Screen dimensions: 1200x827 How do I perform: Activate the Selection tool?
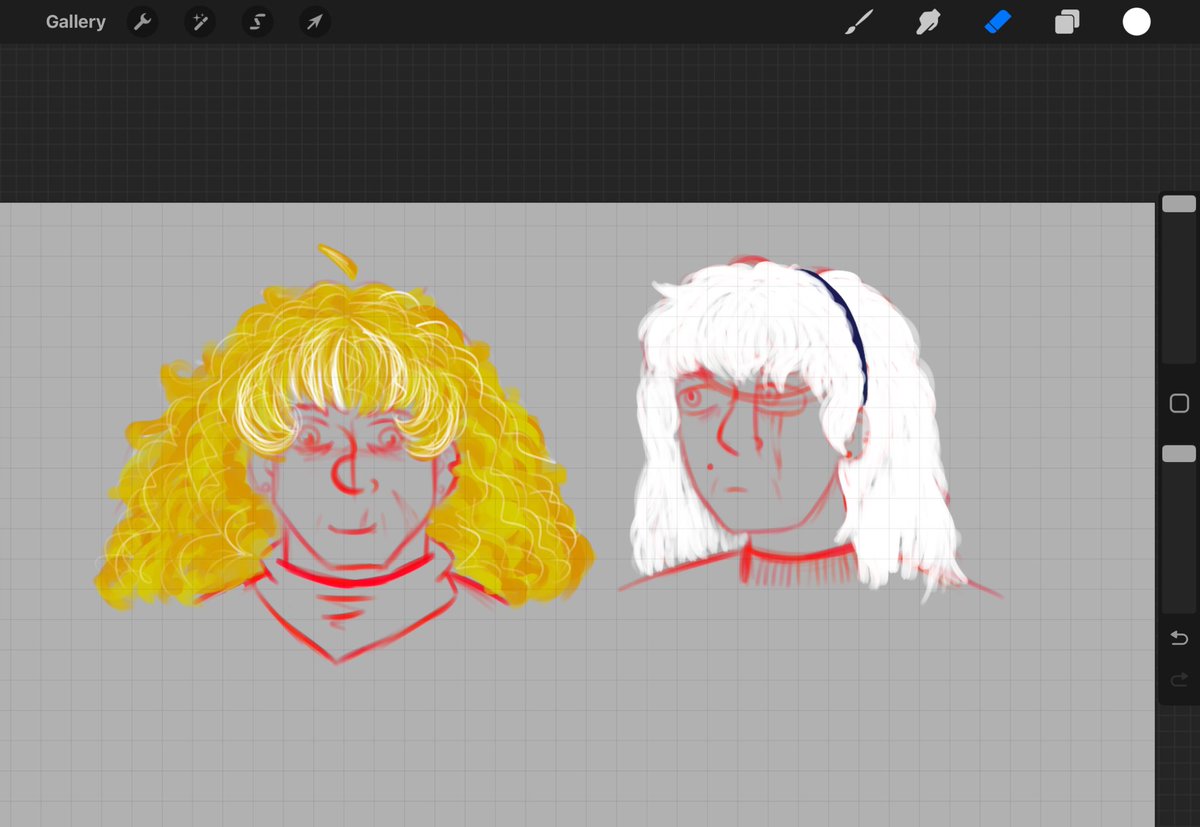click(258, 22)
